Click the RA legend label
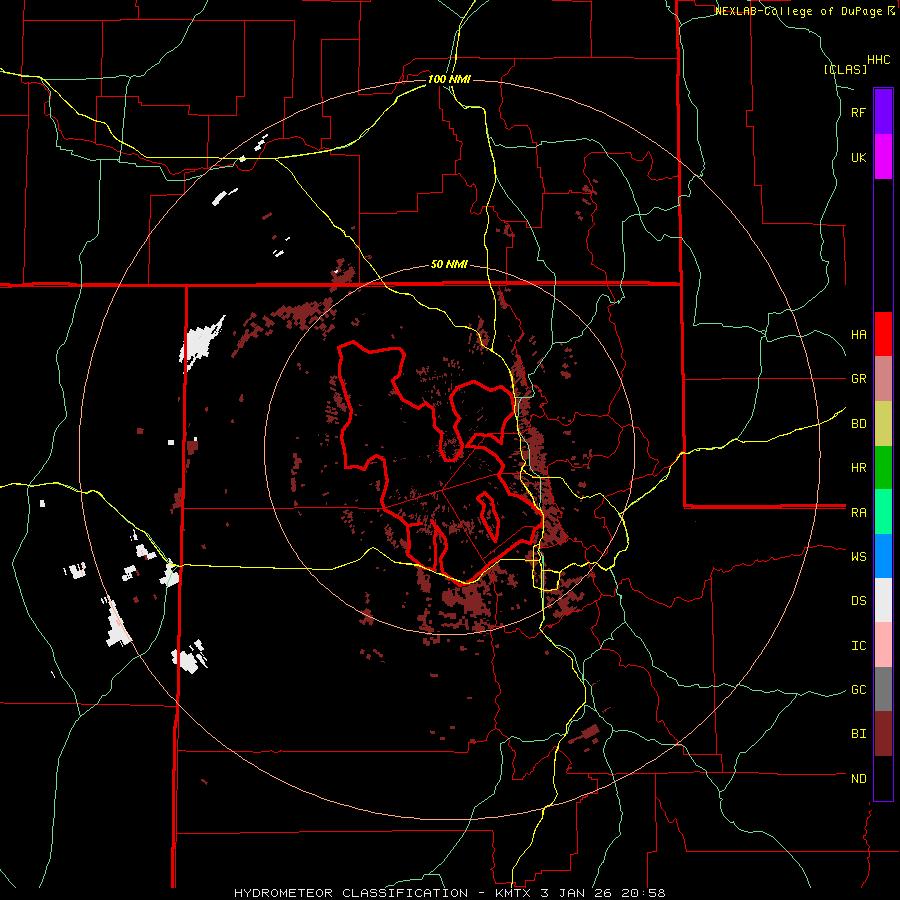The height and width of the screenshot is (900, 900). 858,513
